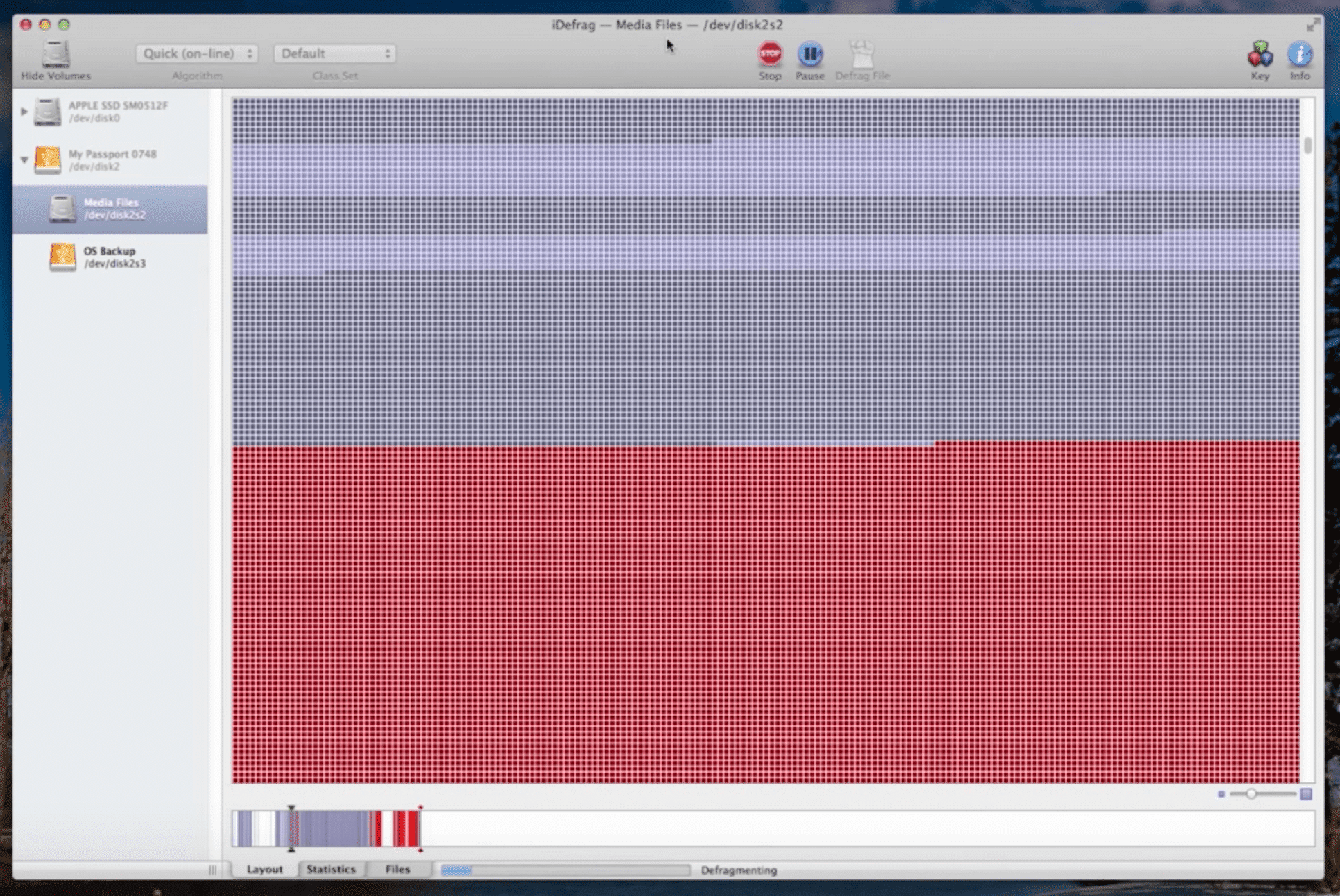The width and height of the screenshot is (1340, 896).
Task: Collapse the My Passport disclosure triangle
Action: click(x=24, y=160)
